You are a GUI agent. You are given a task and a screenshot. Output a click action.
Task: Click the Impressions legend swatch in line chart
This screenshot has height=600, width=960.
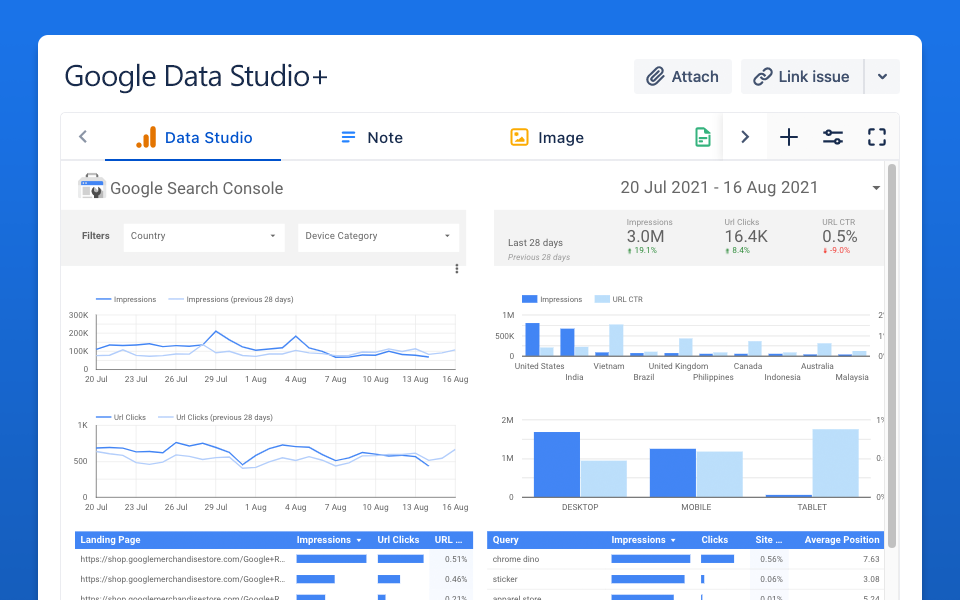103,299
